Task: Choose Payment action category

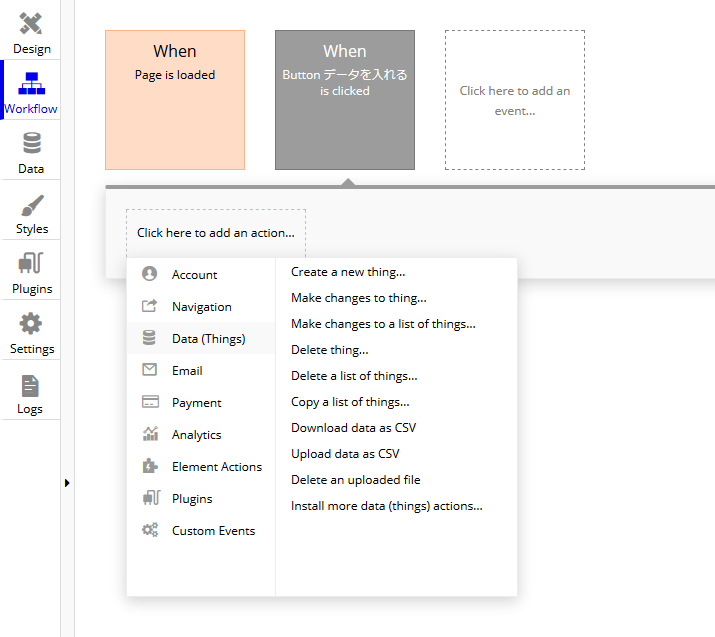Action: 201,402
